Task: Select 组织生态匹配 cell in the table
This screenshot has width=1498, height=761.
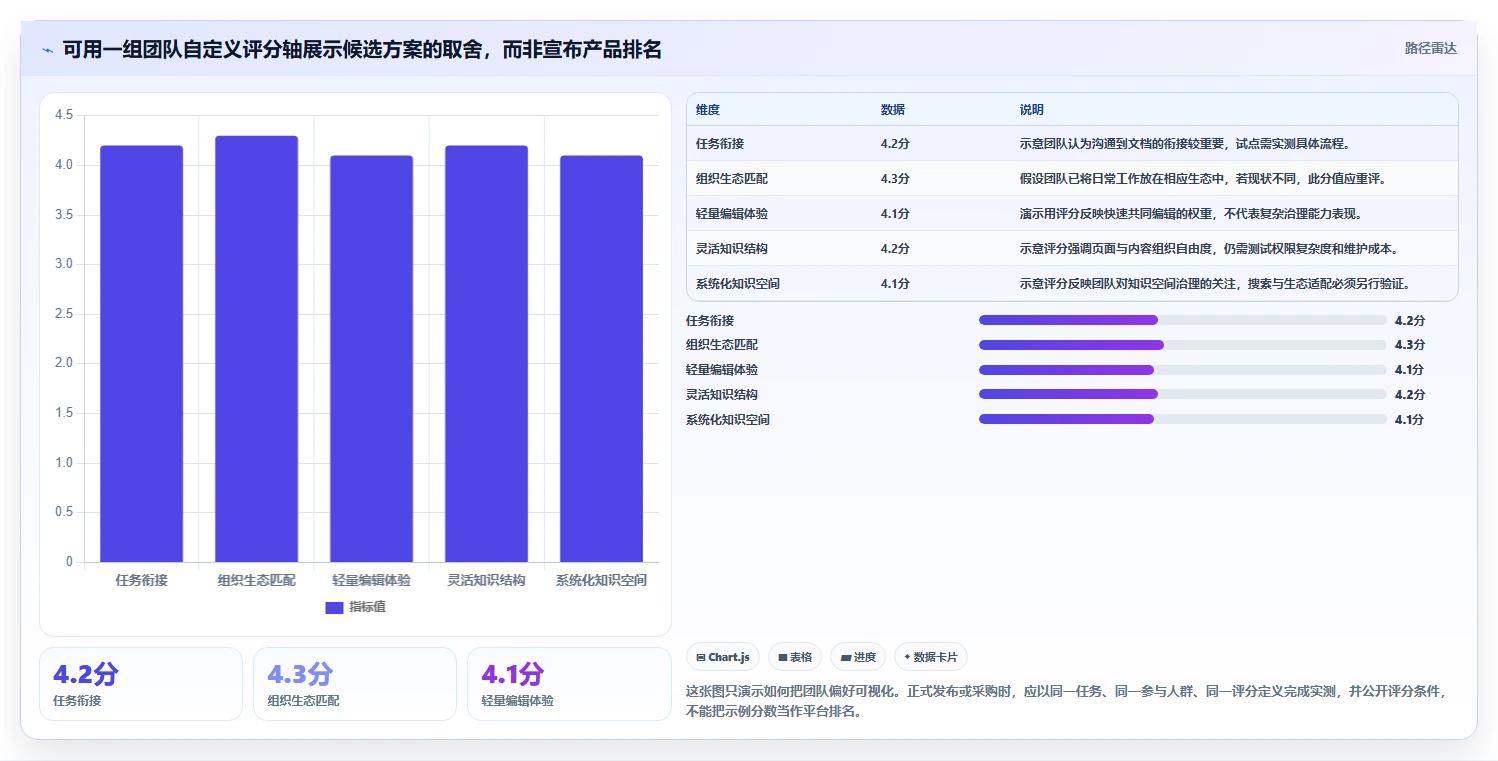Action: [732, 179]
